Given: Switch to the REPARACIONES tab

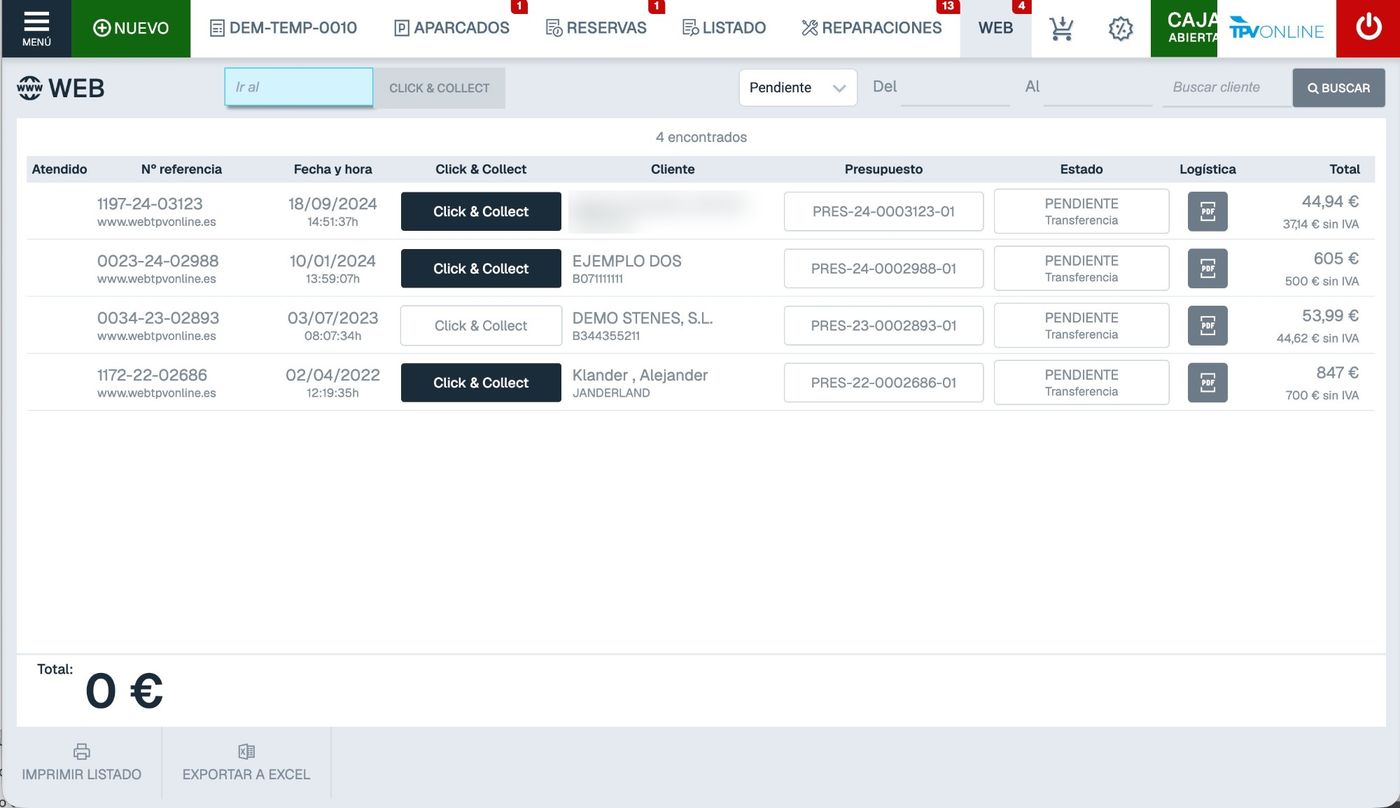Looking at the screenshot, I should pyautogui.click(x=872, y=28).
